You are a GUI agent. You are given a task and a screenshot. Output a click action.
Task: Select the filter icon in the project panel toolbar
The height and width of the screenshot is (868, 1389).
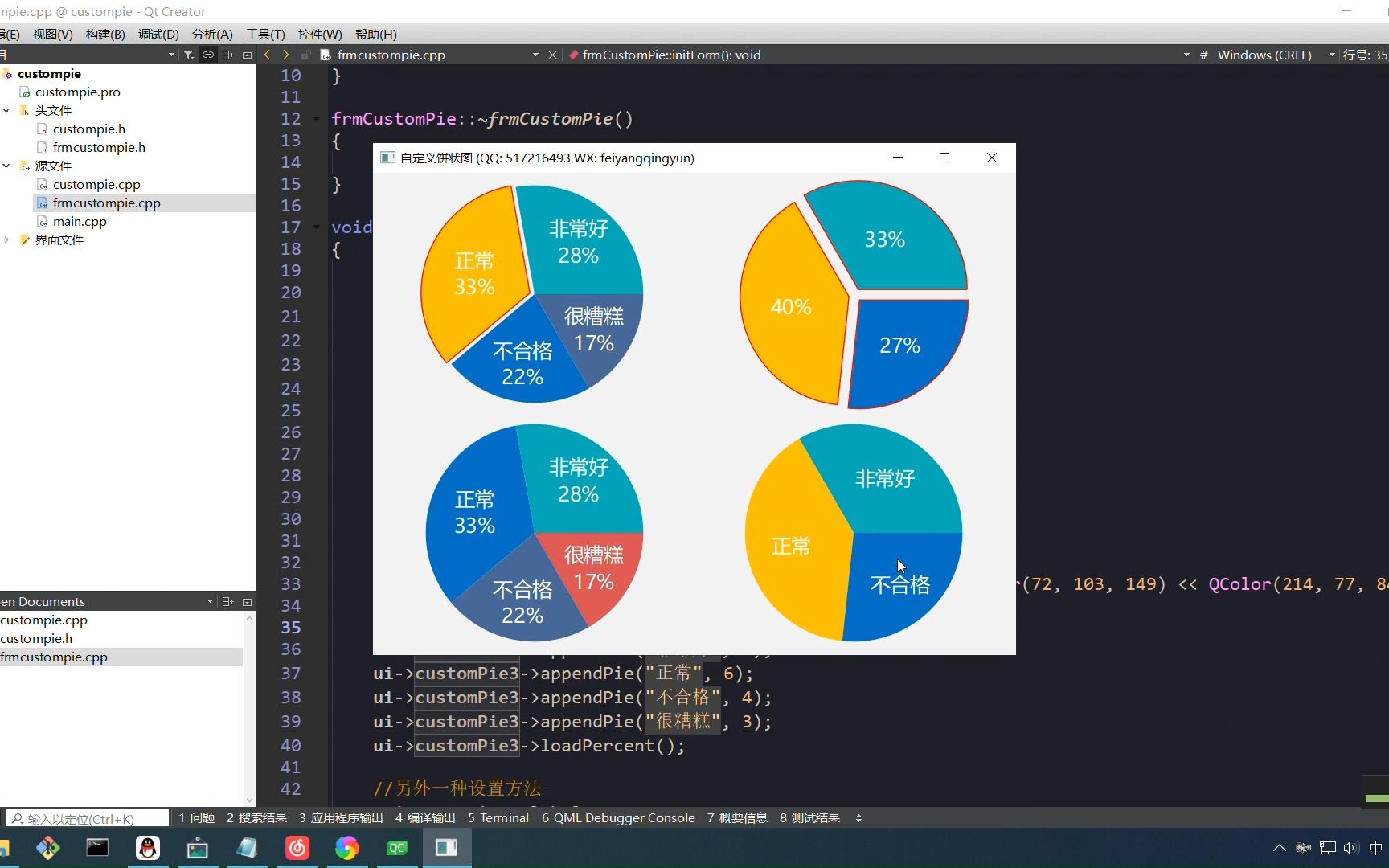pos(188,55)
